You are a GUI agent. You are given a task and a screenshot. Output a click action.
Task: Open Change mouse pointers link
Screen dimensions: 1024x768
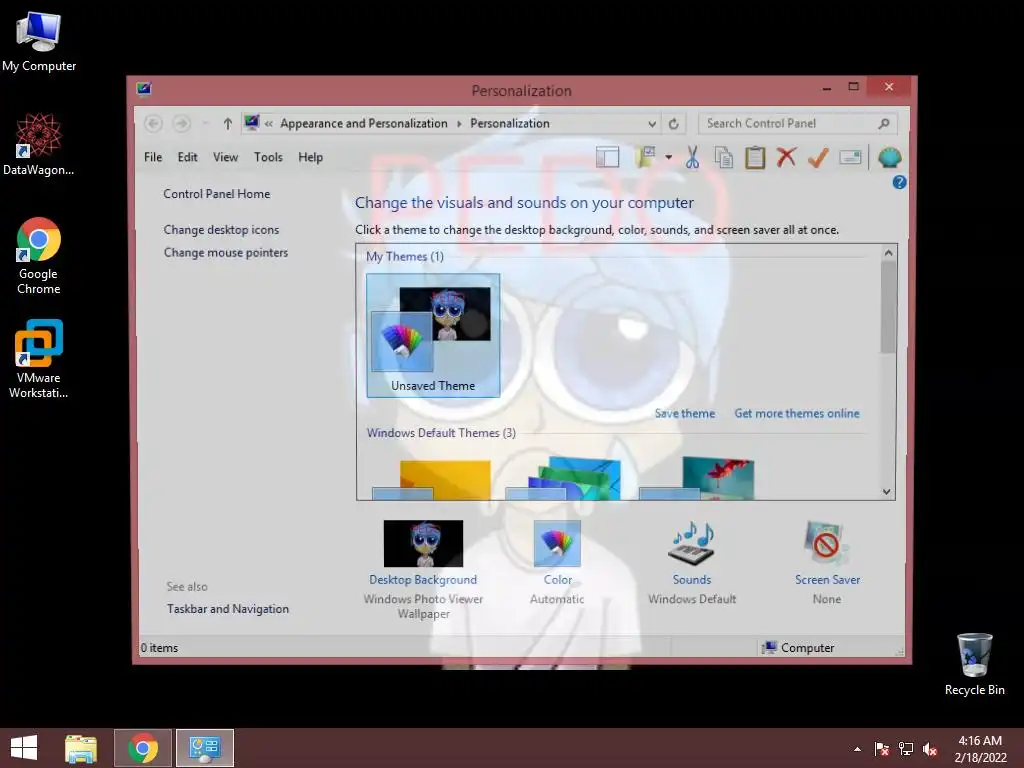[x=226, y=253]
